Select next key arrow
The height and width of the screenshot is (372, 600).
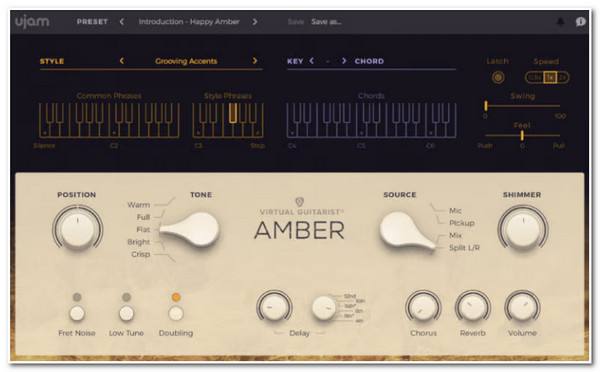pos(344,60)
